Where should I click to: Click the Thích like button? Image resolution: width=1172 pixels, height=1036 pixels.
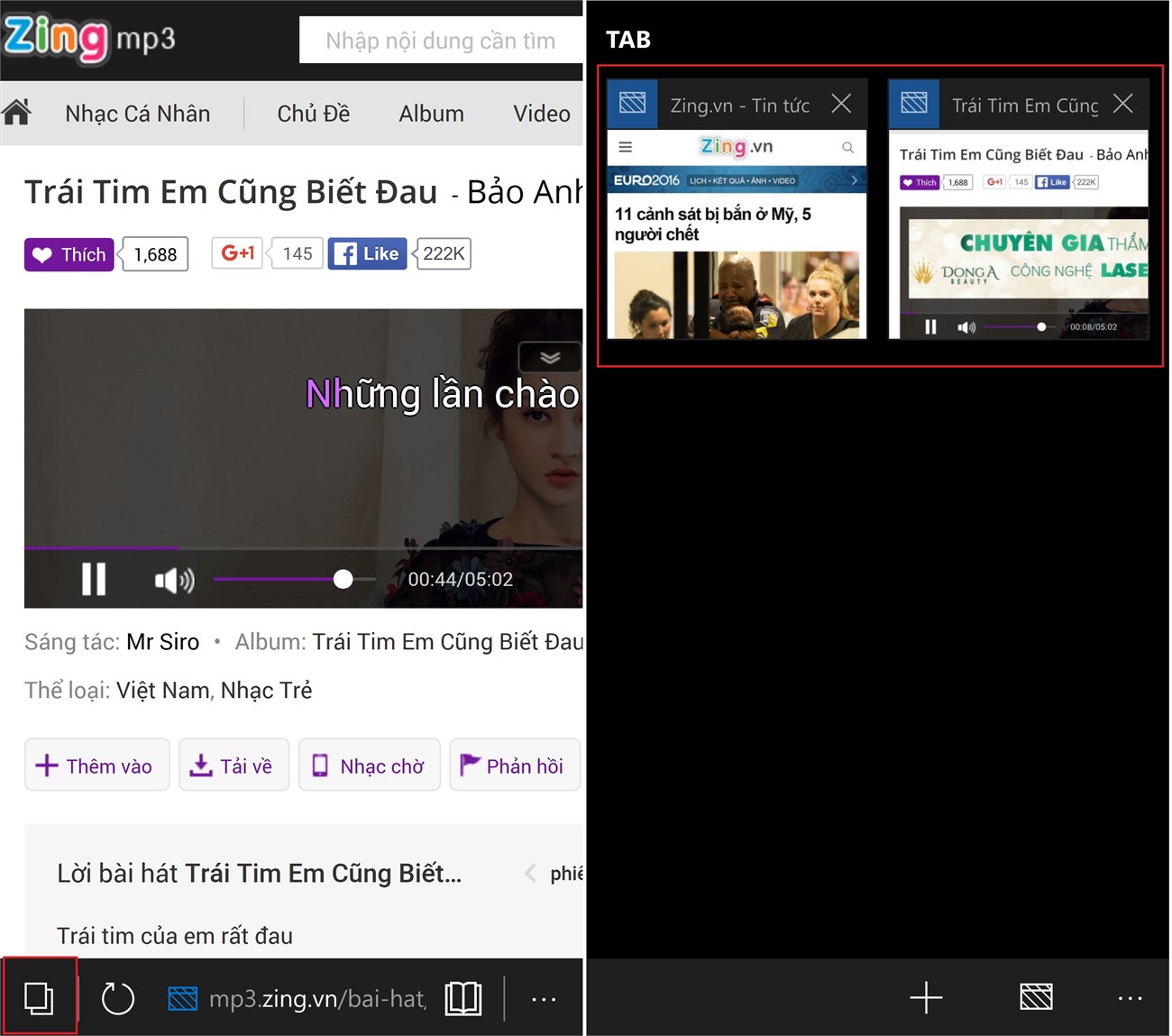(69, 254)
